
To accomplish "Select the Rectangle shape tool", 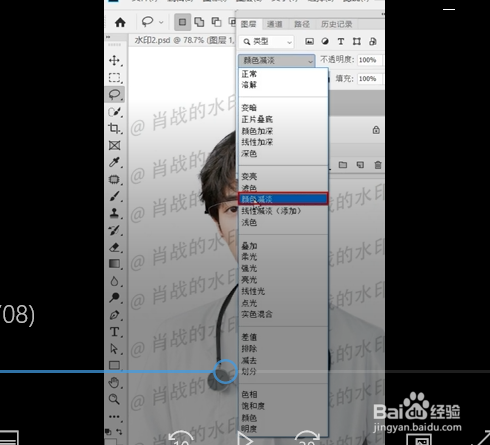I will click(114, 365).
